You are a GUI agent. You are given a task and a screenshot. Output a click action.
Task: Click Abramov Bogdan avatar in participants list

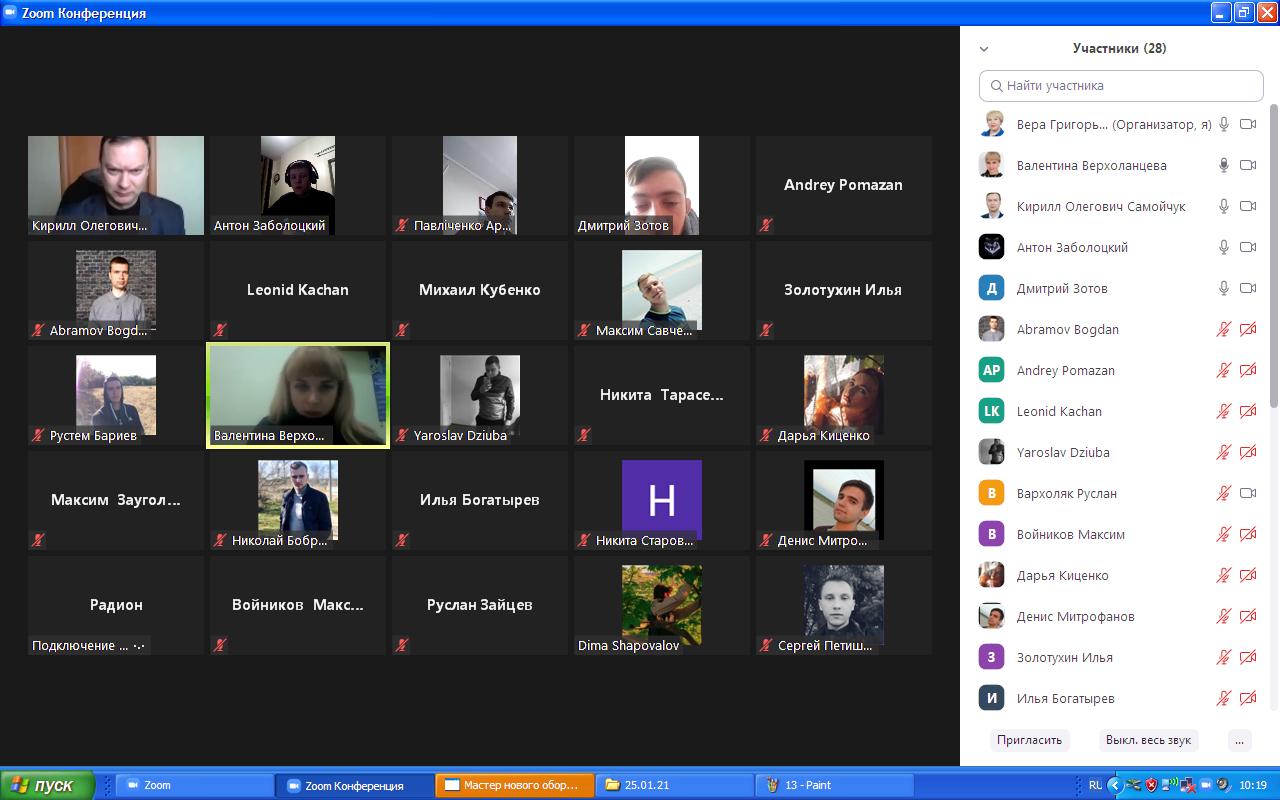[x=992, y=329]
